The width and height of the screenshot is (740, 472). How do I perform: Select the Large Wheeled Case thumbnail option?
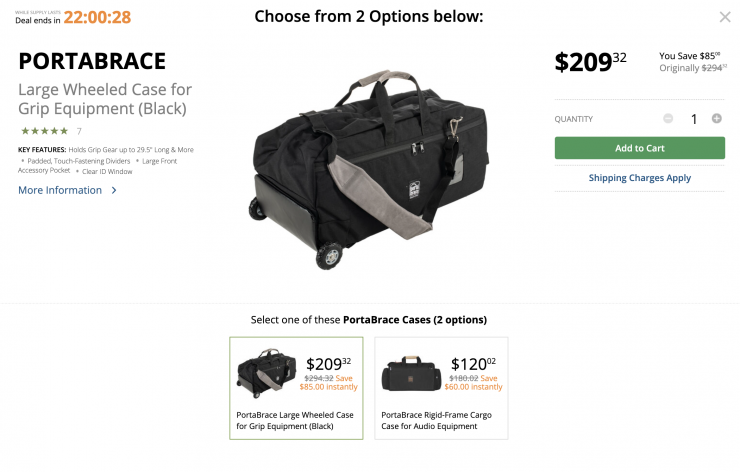click(x=265, y=374)
